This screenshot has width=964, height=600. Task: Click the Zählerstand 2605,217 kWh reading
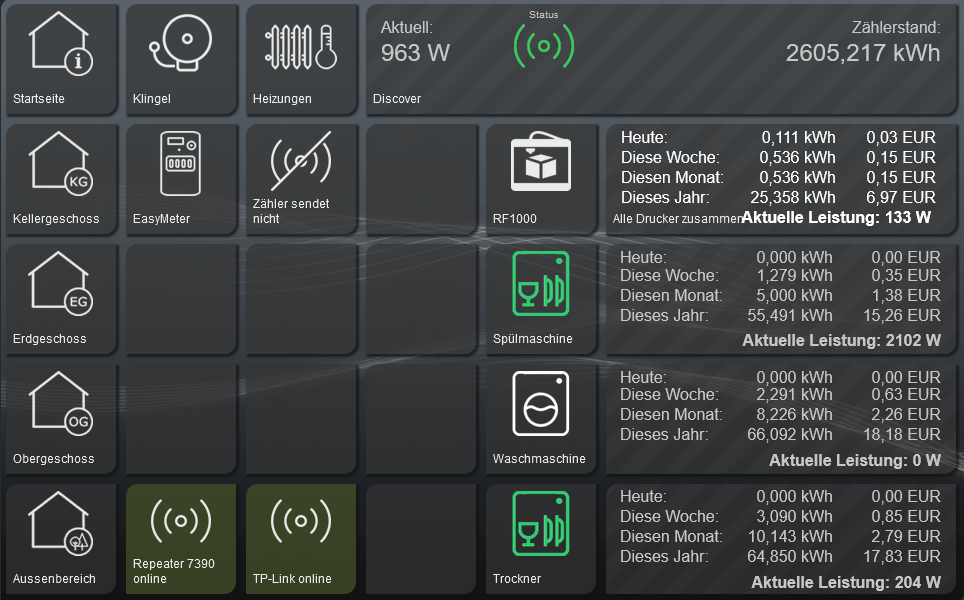tap(862, 53)
